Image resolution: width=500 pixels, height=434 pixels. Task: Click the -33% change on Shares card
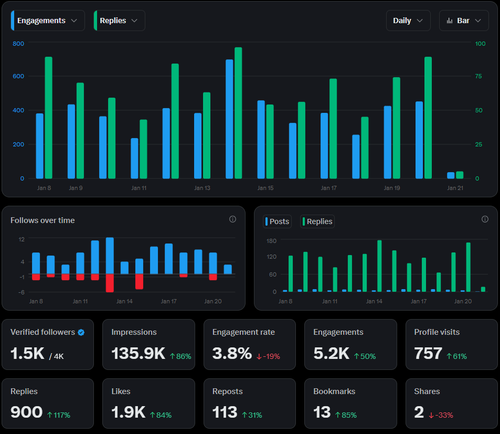441,415
